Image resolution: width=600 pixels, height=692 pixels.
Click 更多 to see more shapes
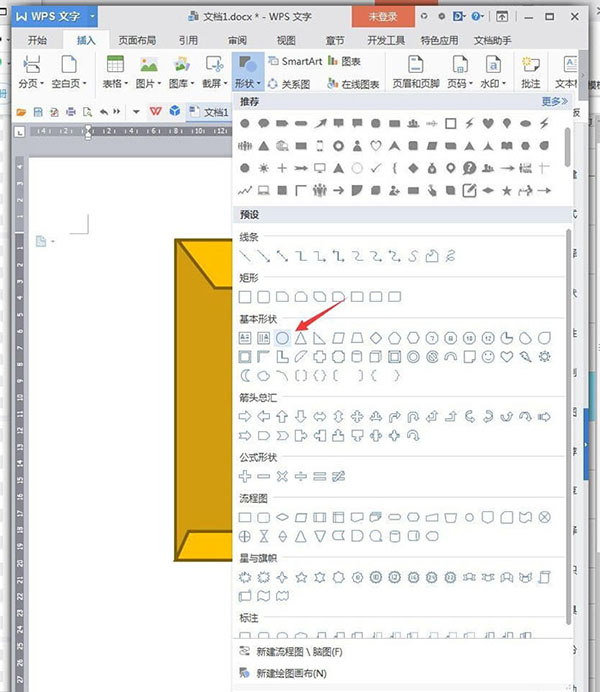(x=555, y=102)
